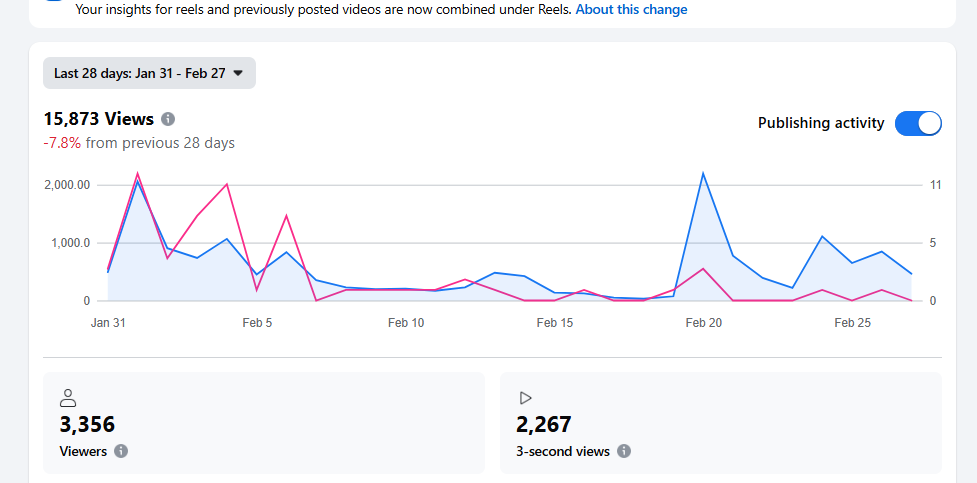Click the person icon above 3,356
Viewport: 977px width, 483px height.
[68, 398]
